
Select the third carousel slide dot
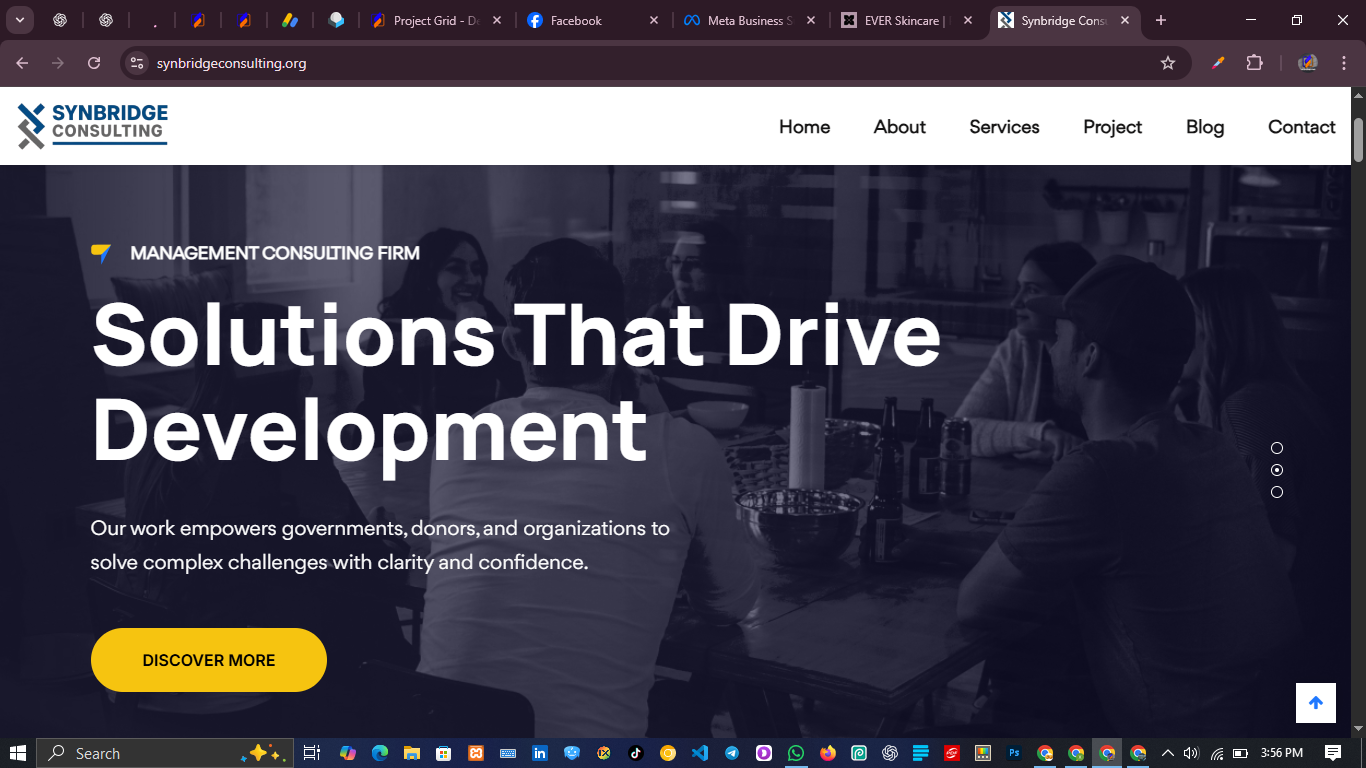(x=1276, y=491)
